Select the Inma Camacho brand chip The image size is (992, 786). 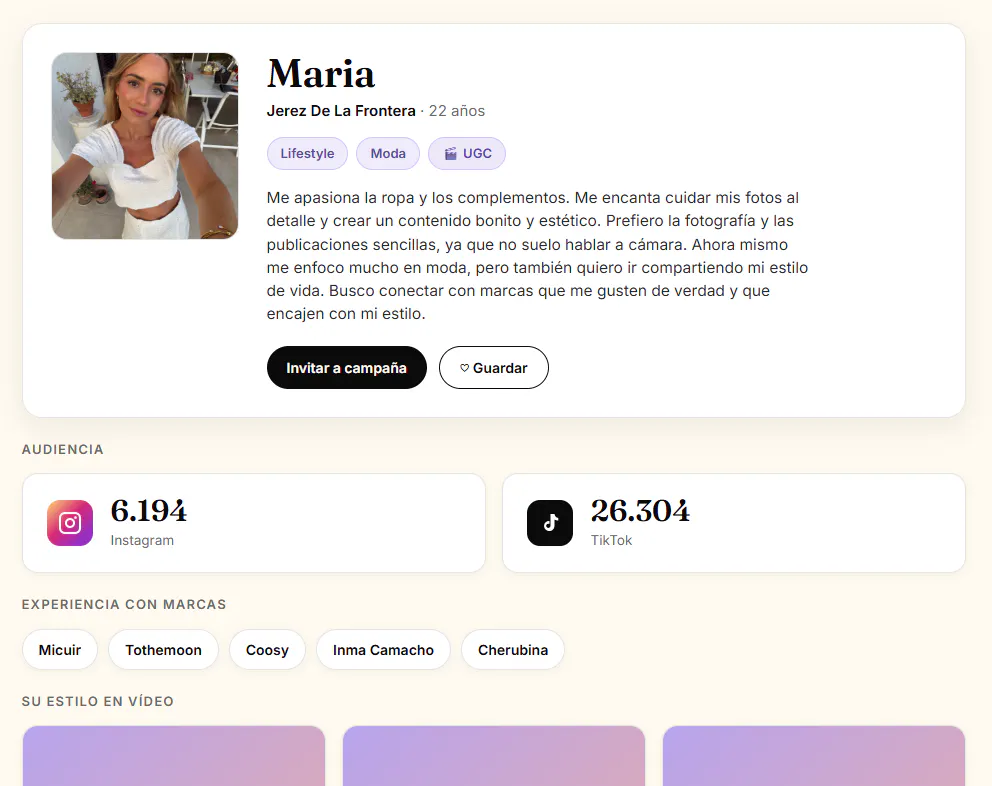pyautogui.click(x=383, y=650)
